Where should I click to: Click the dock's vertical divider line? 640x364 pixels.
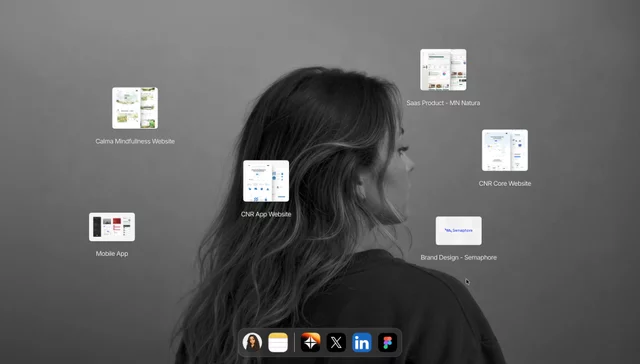(294, 342)
